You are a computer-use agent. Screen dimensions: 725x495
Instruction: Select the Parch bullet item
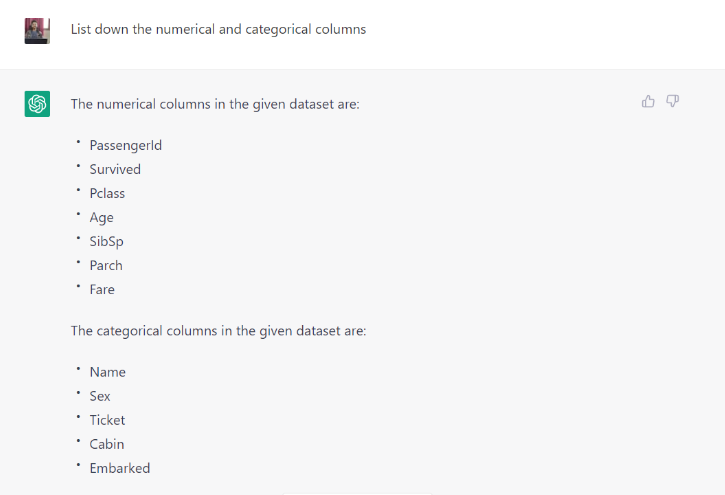tap(106, 265)
